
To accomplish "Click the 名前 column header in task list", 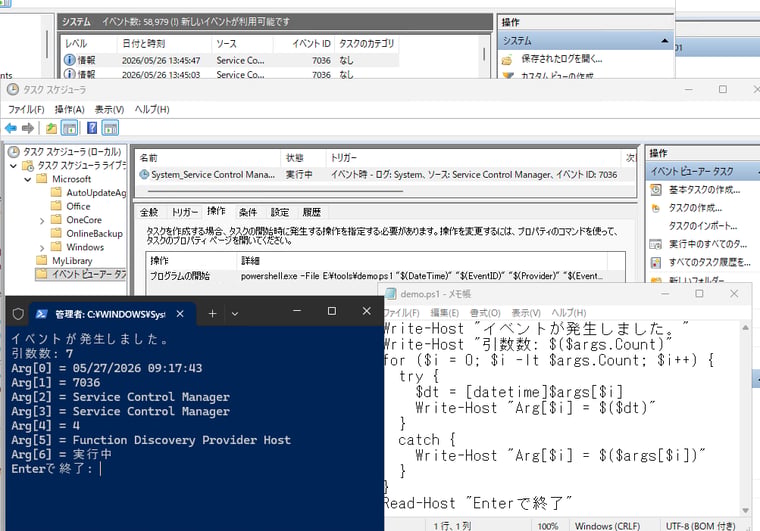I will coord(207,158).
